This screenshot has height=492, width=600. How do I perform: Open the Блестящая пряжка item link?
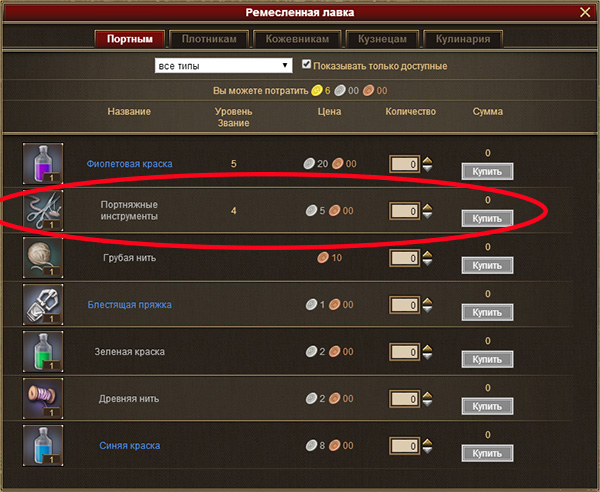click(129, 305)
